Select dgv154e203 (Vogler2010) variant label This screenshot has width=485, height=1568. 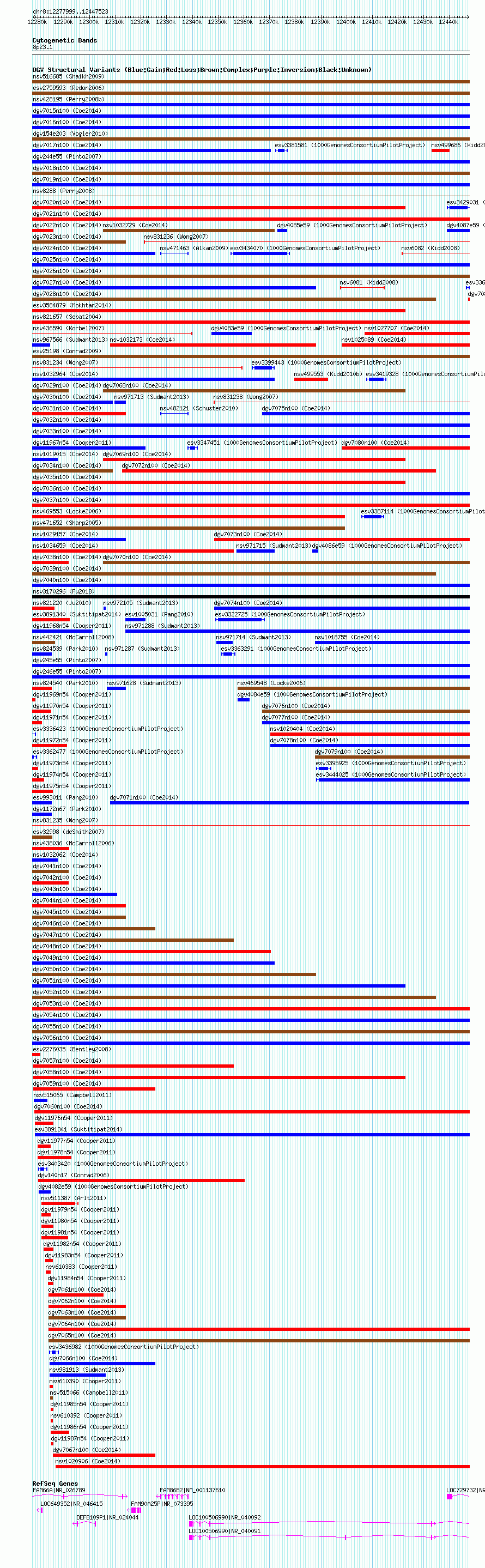pos(70,134)
